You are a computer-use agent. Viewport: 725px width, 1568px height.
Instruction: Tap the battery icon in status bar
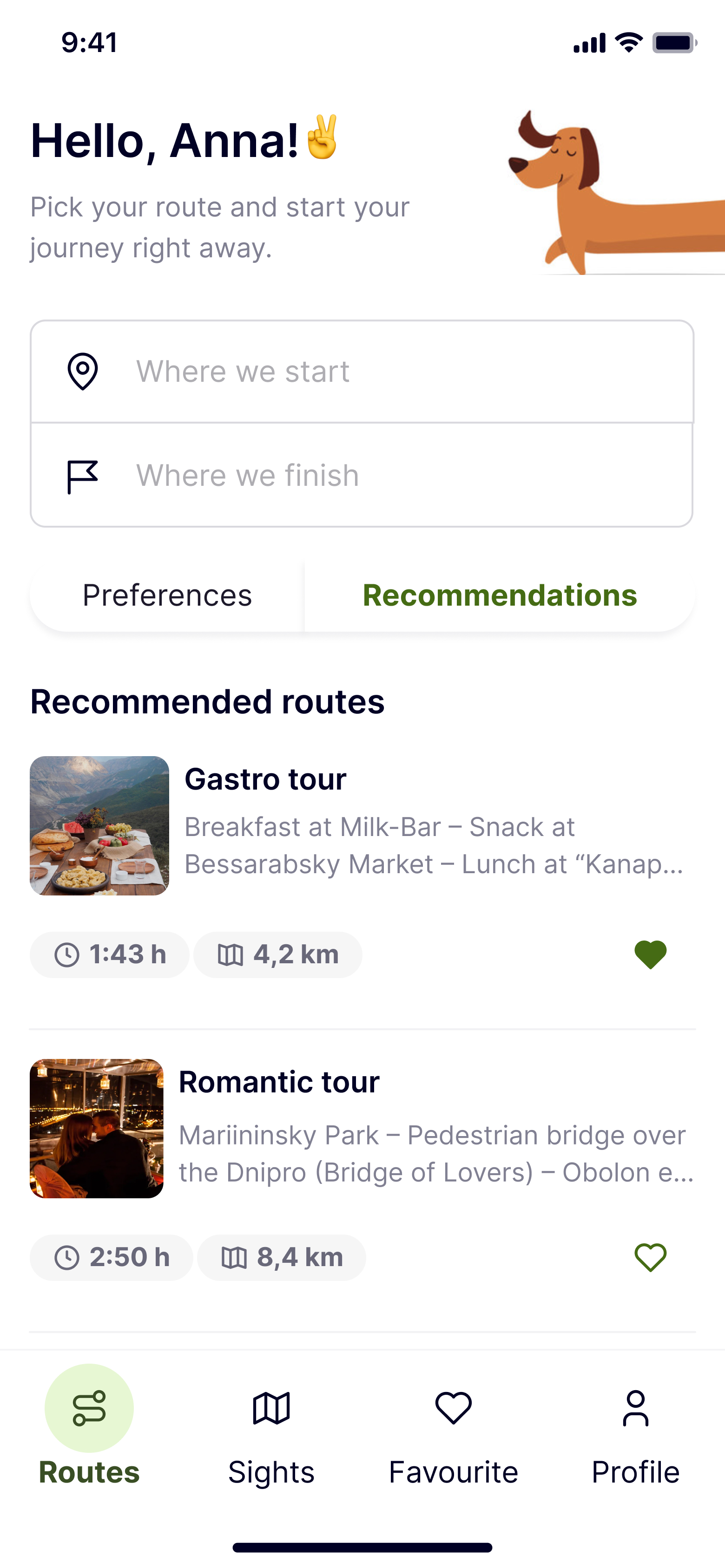[x=674, y=43]
